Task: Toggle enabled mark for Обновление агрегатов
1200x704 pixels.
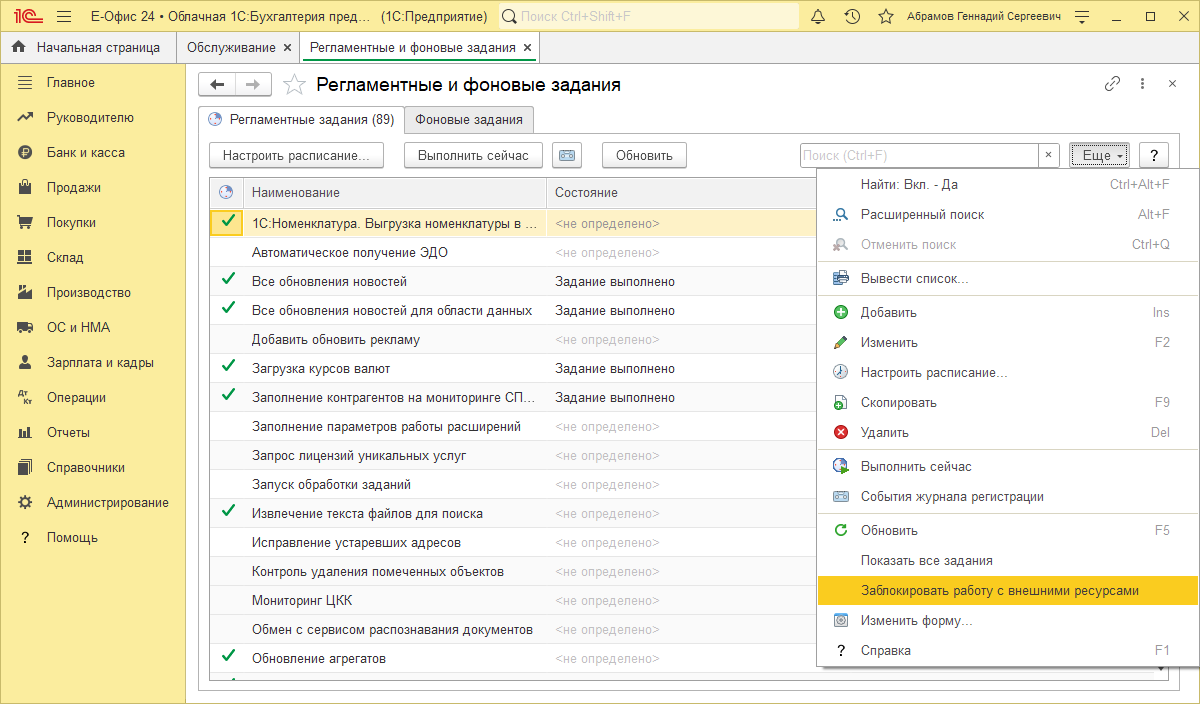Action: click(x=229, y=657)
